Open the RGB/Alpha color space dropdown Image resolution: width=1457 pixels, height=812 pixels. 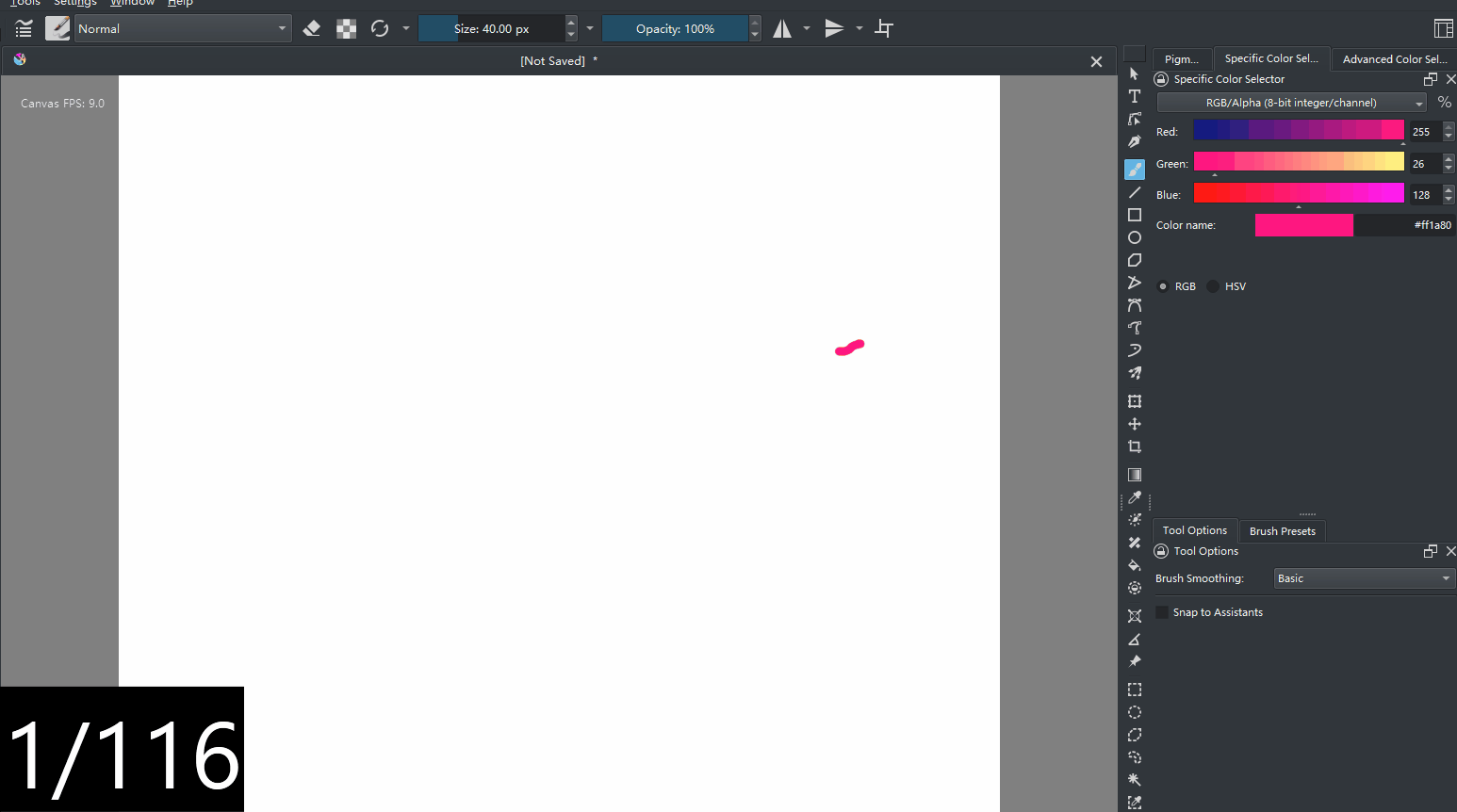[x=1291, y=103]
